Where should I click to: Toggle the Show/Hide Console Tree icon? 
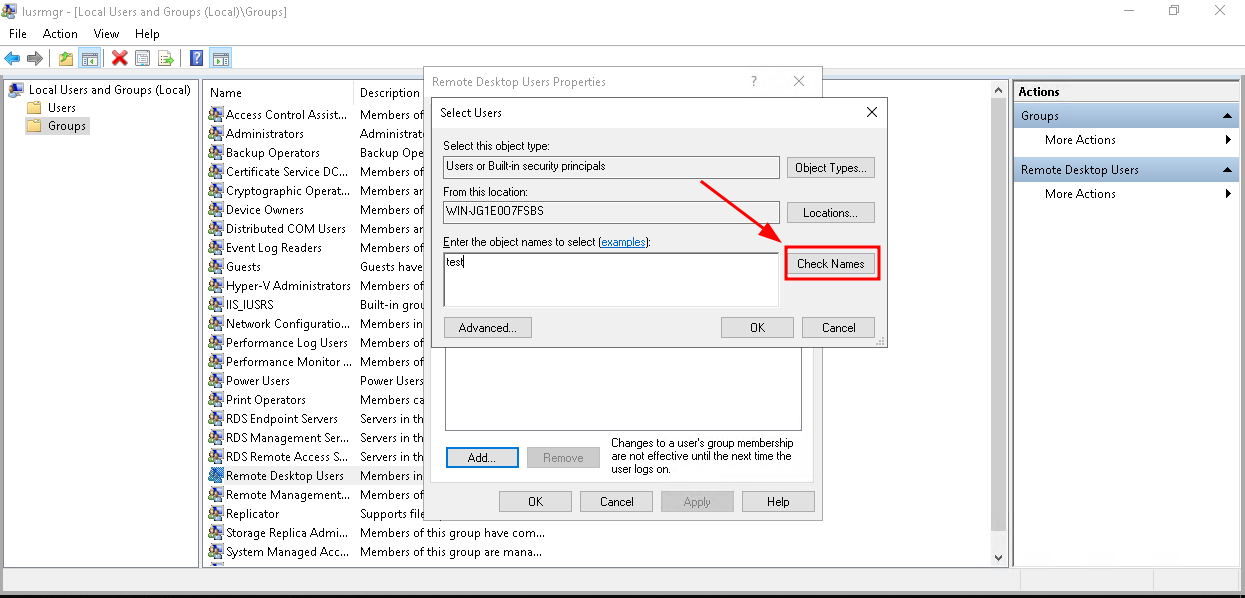coord(90,58)
